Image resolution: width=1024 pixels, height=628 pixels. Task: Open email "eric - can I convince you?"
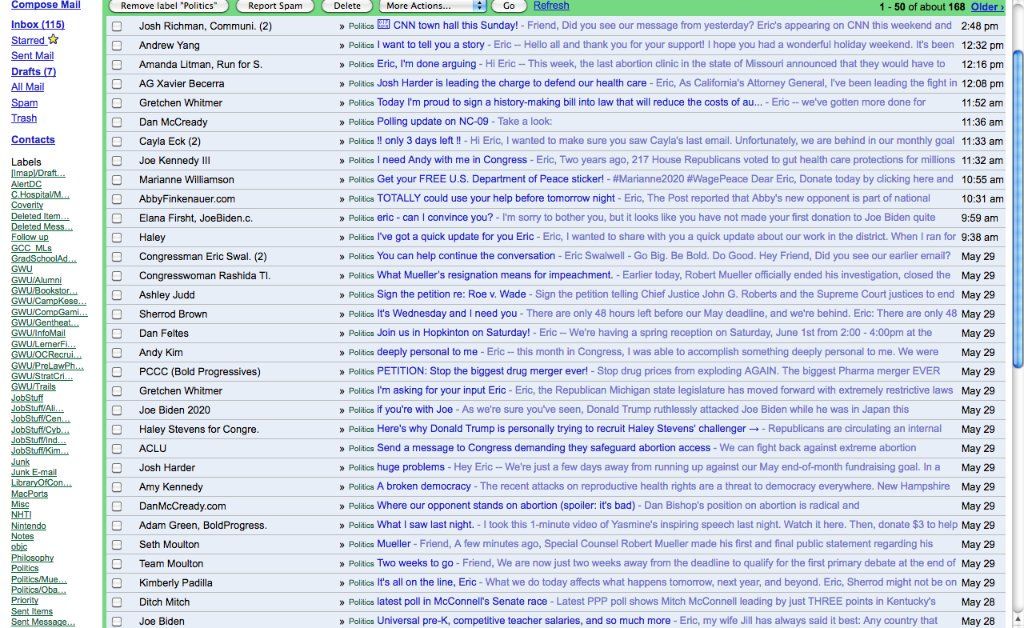(x=435, y=217)
